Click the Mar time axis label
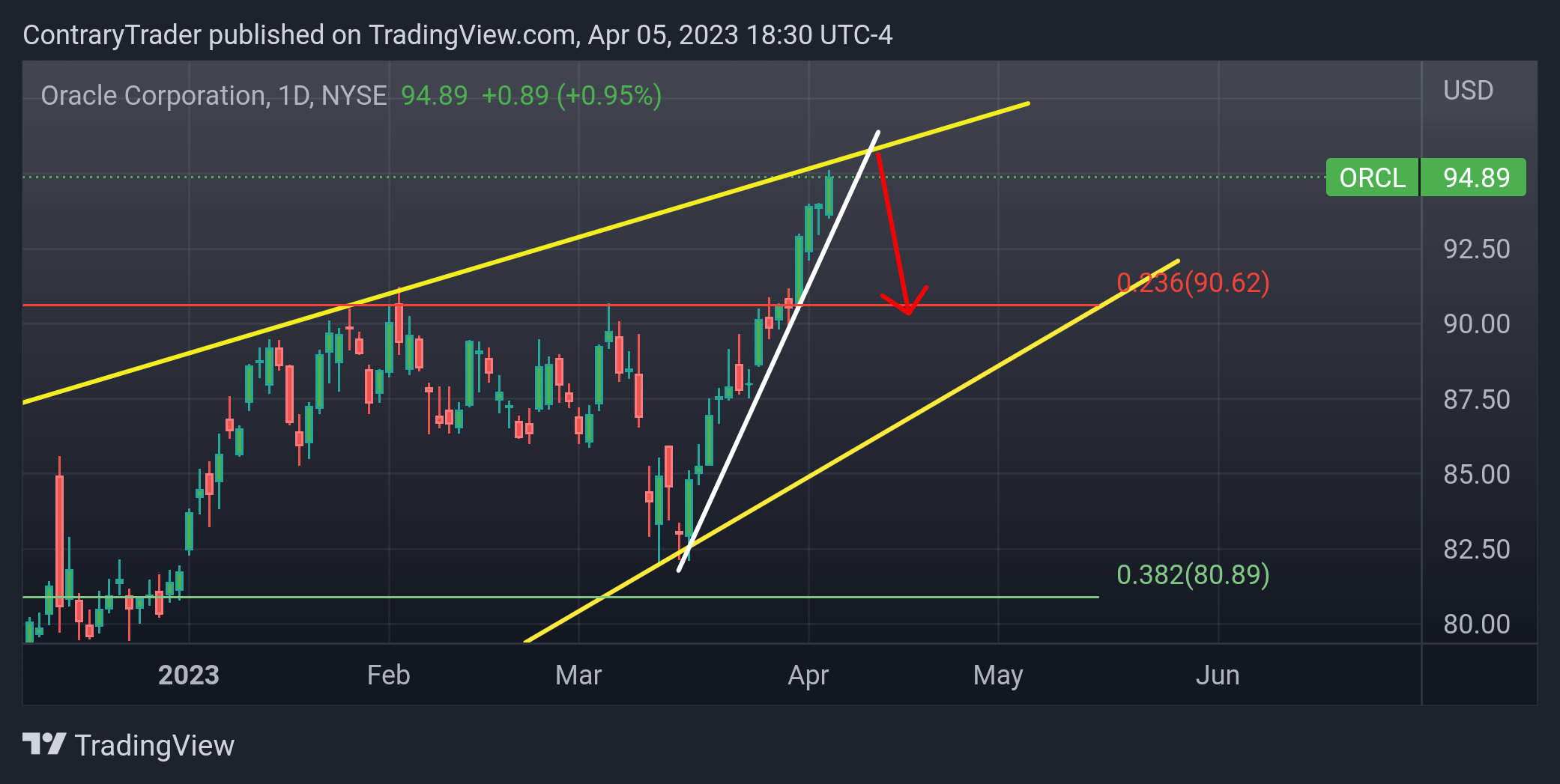1560x784 pixels. pos(578,675)
